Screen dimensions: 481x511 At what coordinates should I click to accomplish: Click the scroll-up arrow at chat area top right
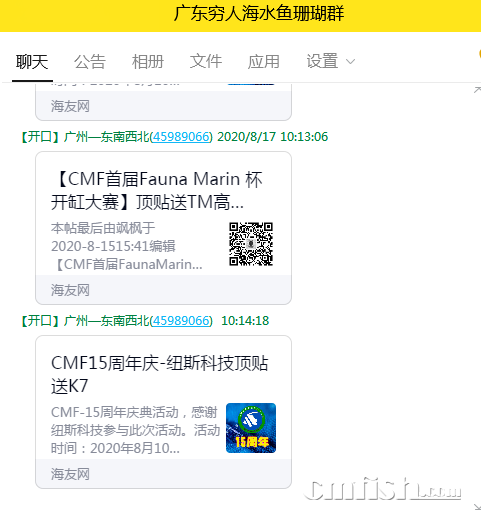point(477,90)
